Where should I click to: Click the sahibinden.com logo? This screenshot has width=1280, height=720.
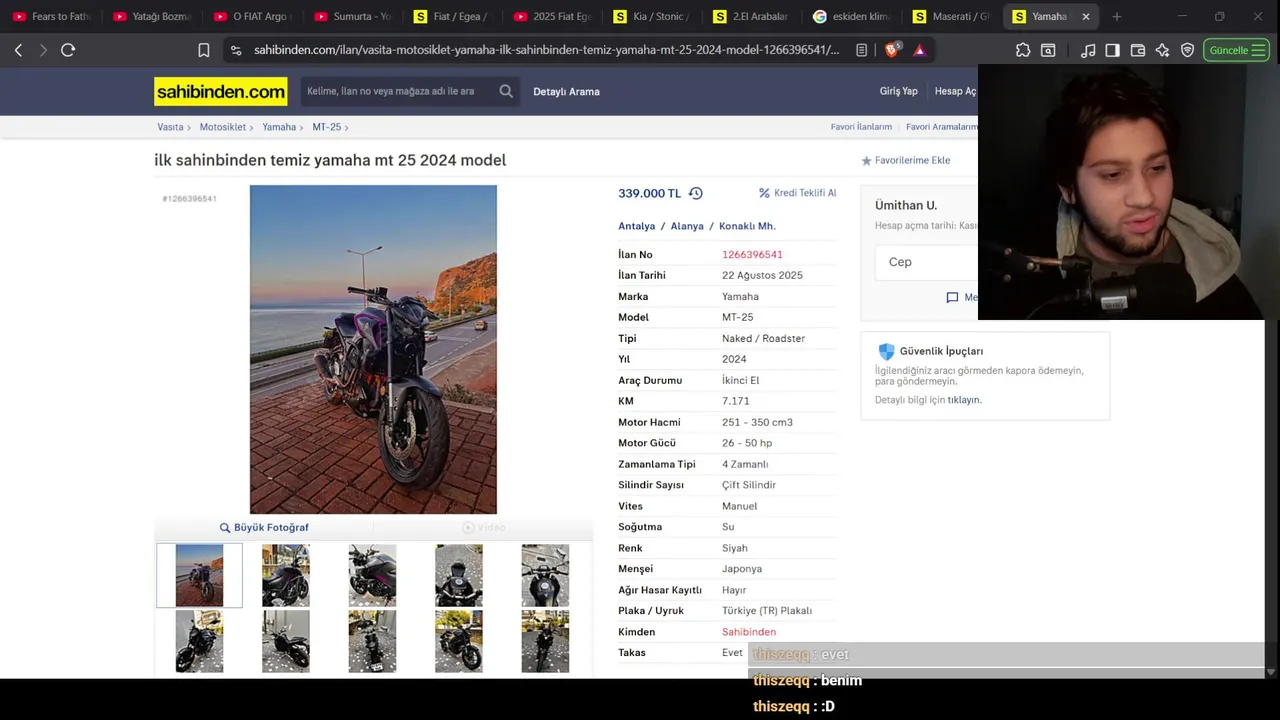[220, 91]
